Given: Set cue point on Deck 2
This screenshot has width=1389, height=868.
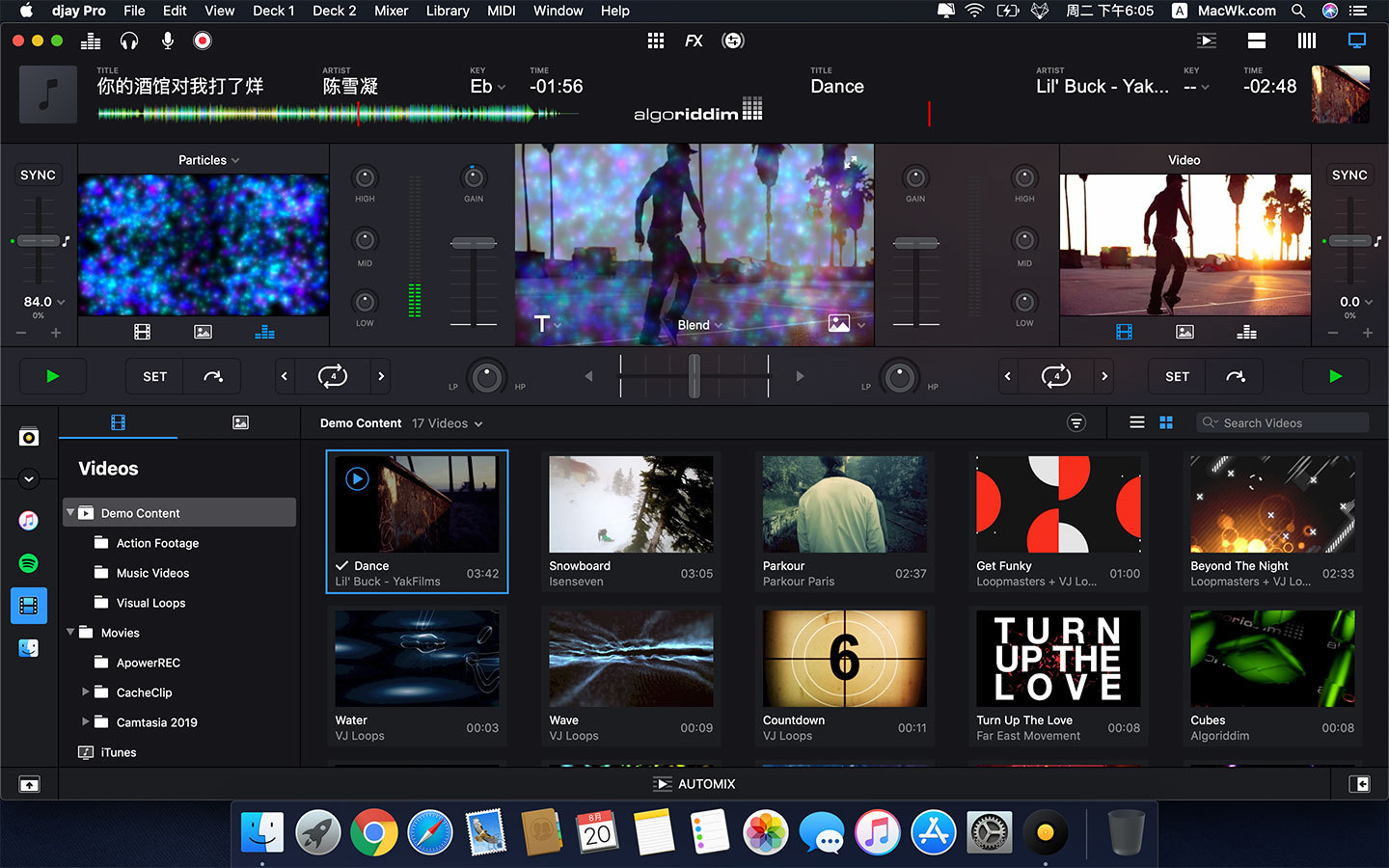Looking at the screenshot, I should pyautogui.click(x=1177, y=376).
